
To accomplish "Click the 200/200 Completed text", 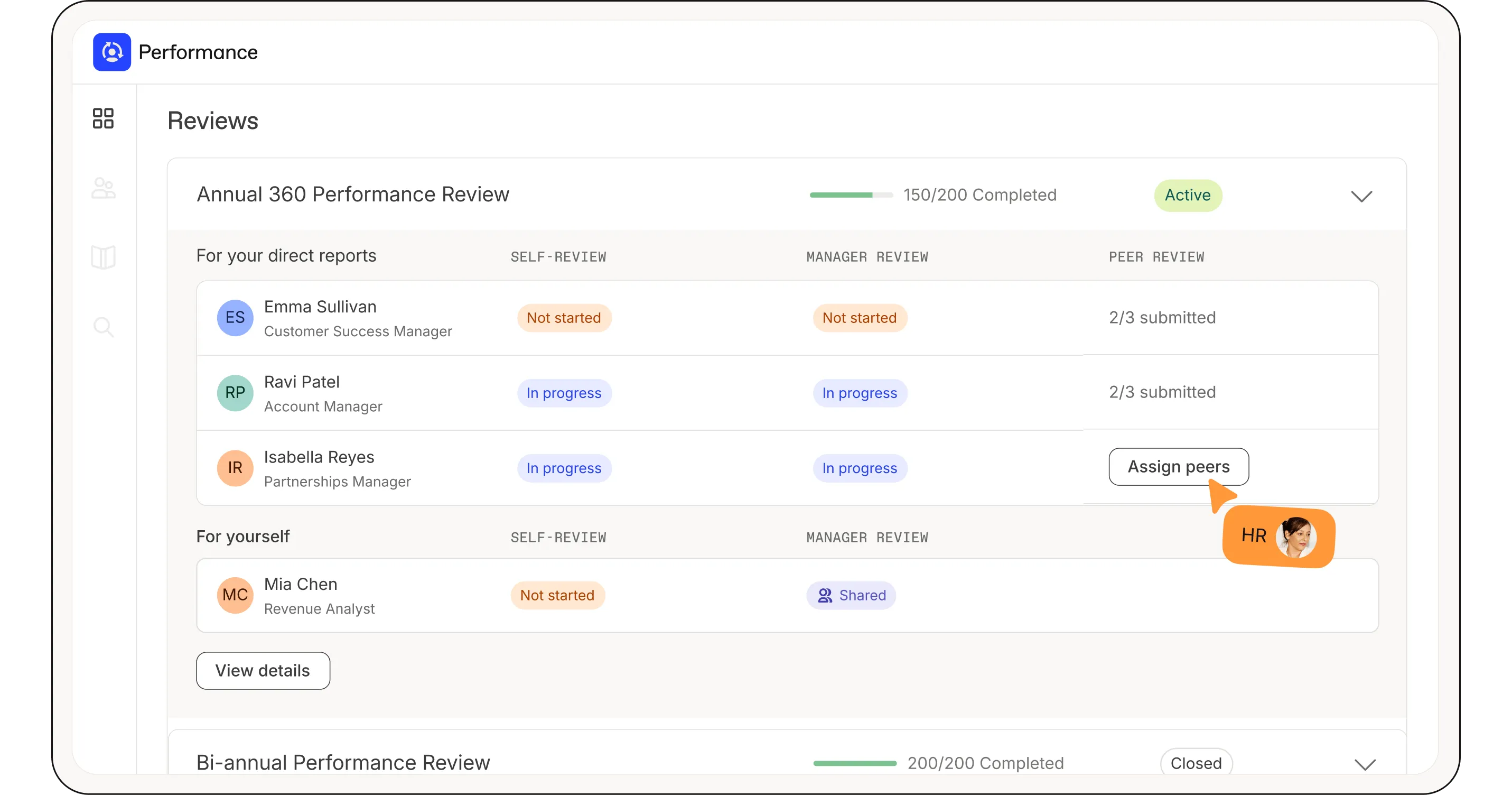I will pyautogui.click(x=985, y=763).
